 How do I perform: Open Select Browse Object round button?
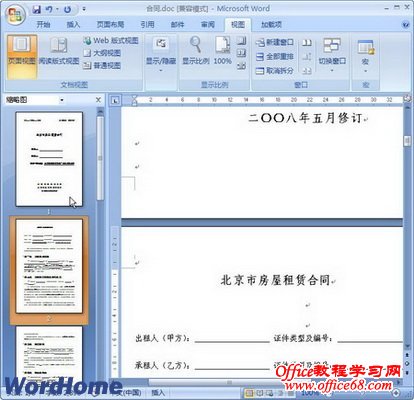point(407,363)
